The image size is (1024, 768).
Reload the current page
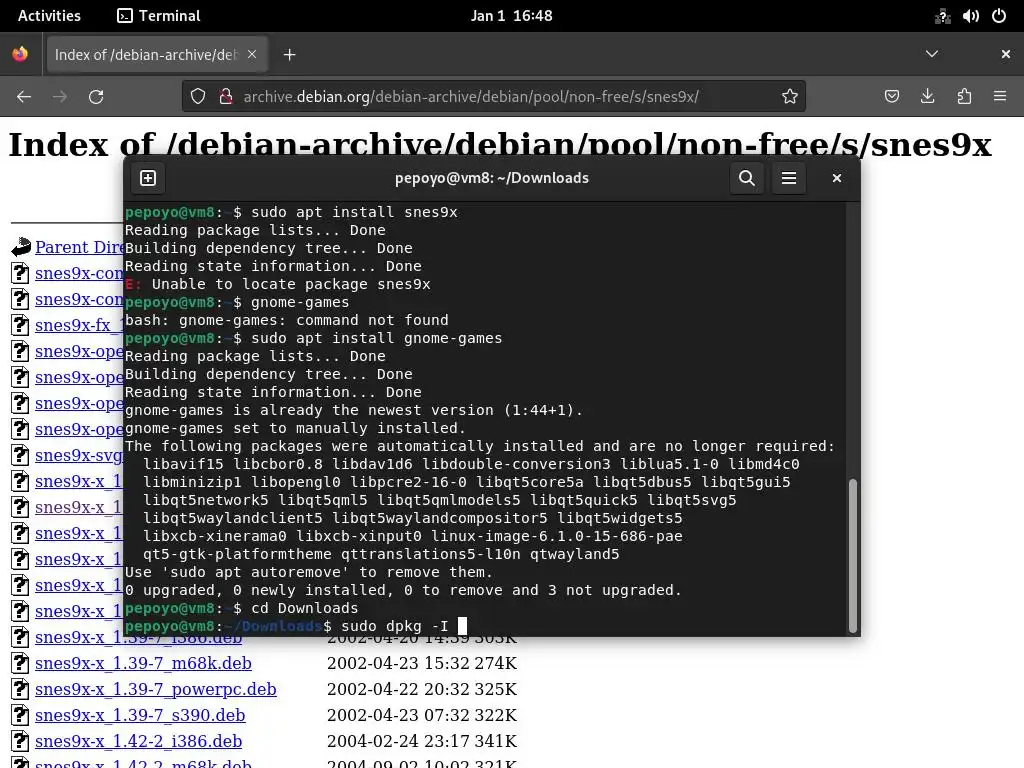pos(96,97)
